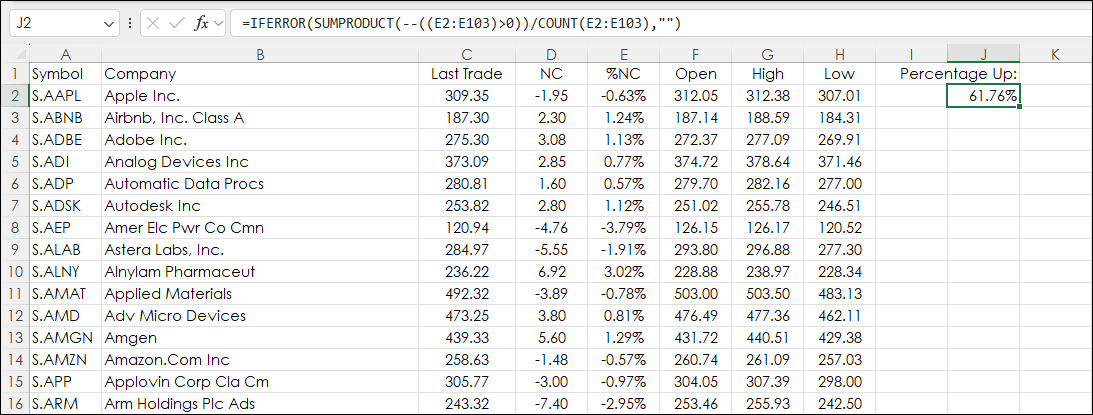Click the Applied Materials cell
Viewport: 1093px width, 415px height.
tap(260, 294)
